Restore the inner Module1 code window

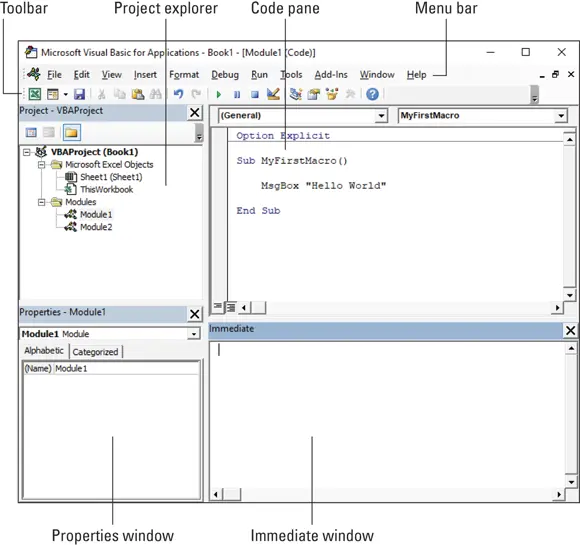click(555, 75)
